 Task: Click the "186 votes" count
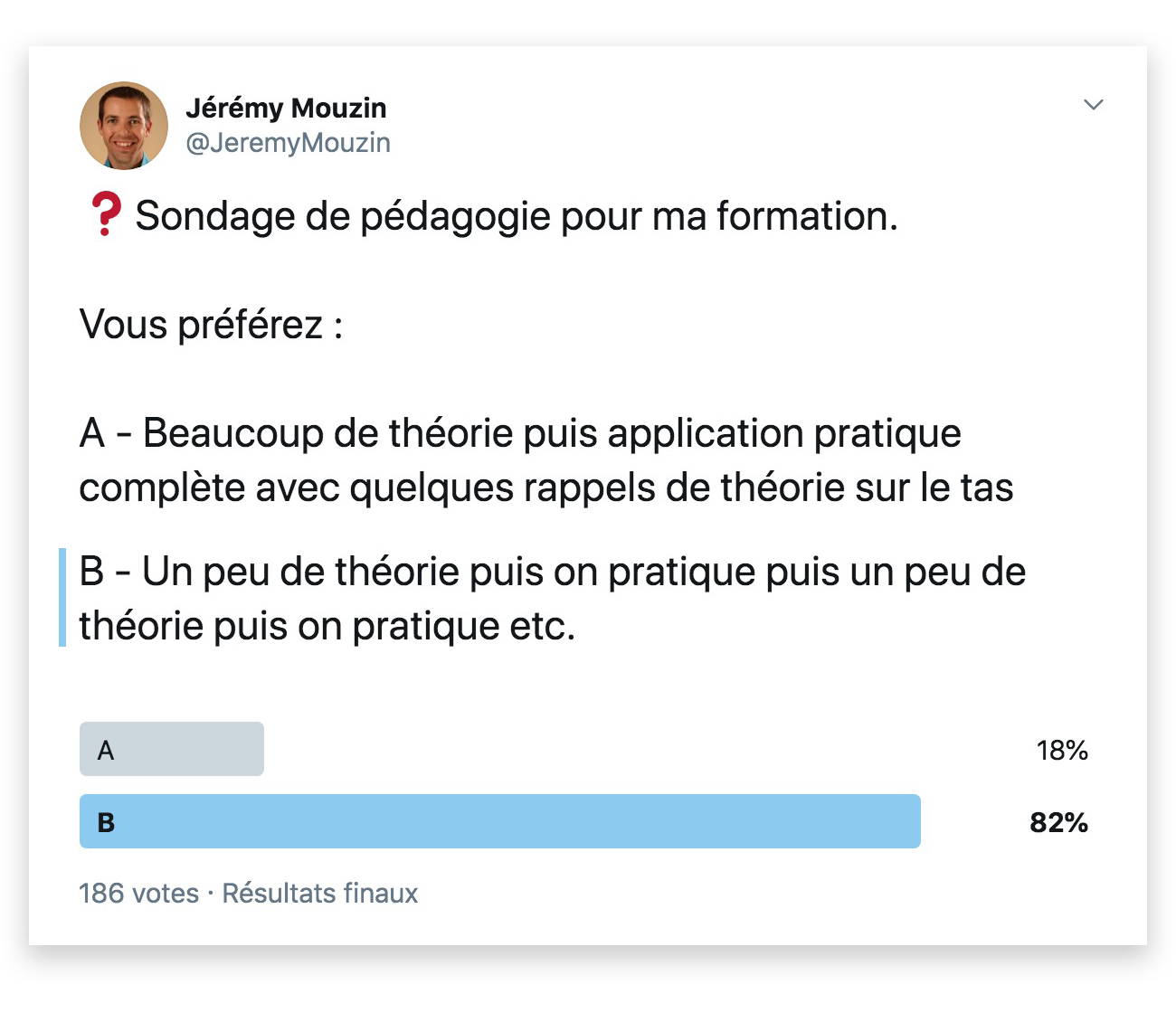(x=138, y=894)
